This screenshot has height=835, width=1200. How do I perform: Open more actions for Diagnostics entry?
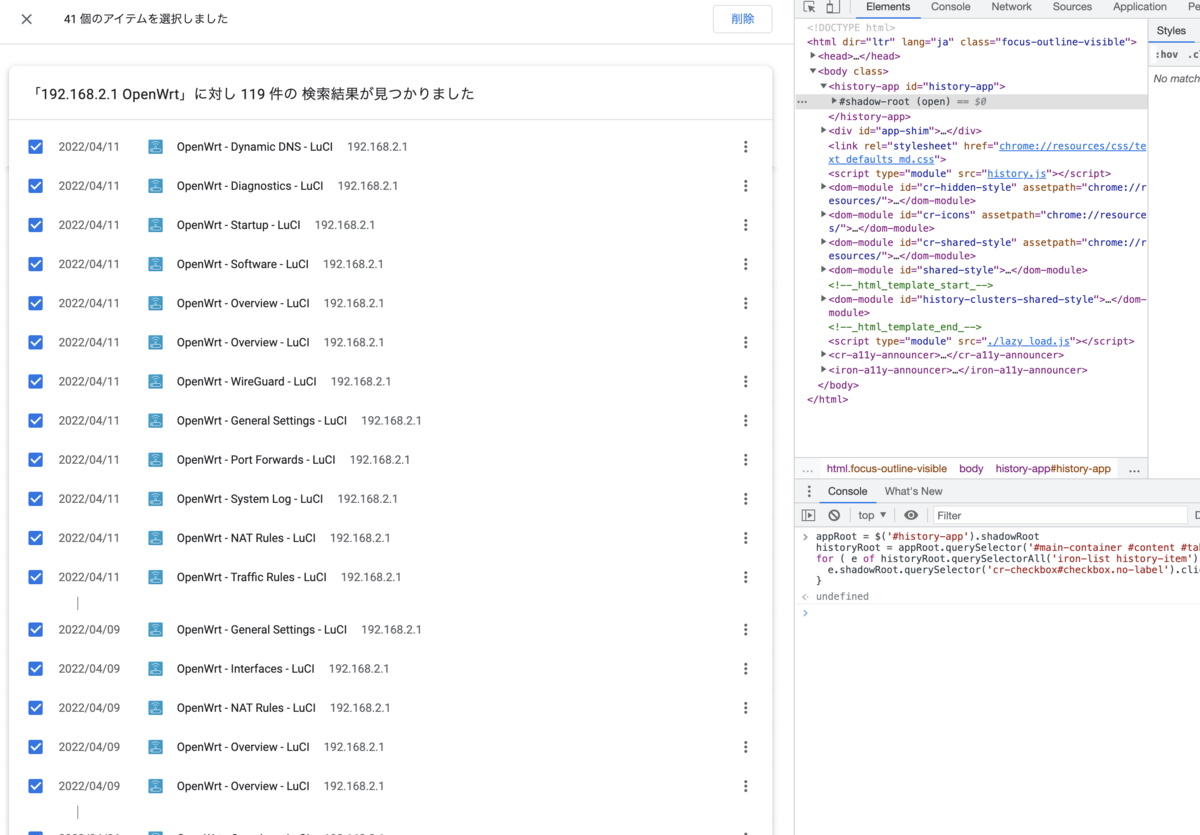coord(746,186)
